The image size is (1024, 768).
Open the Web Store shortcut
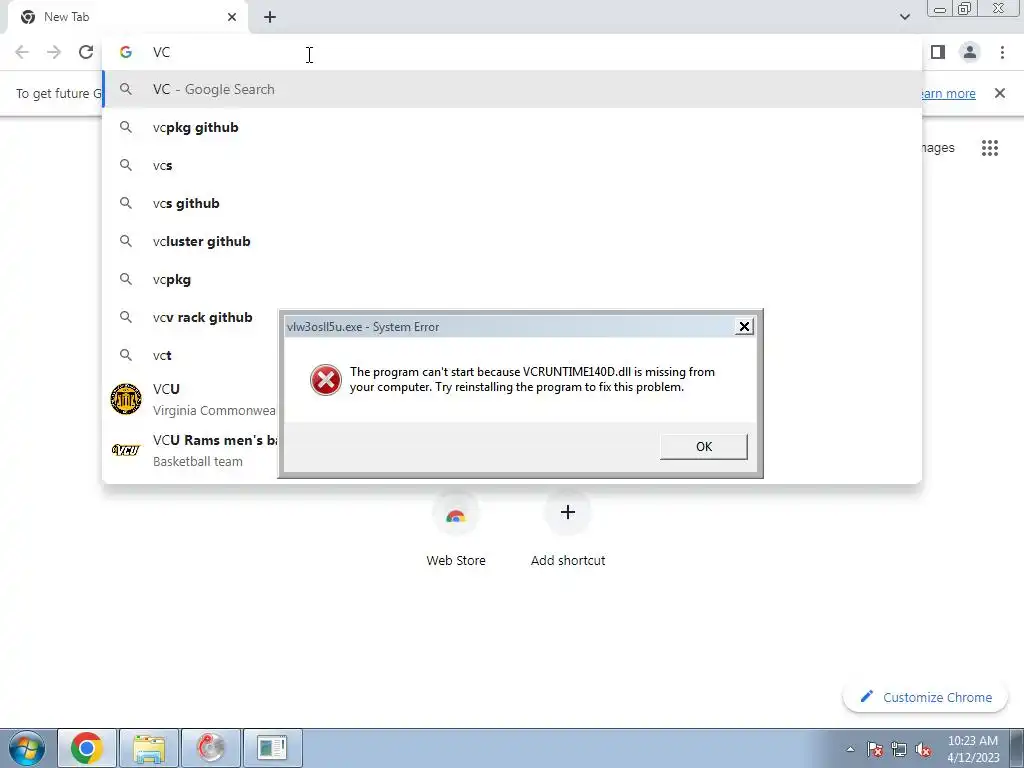[x=456, y=529]
